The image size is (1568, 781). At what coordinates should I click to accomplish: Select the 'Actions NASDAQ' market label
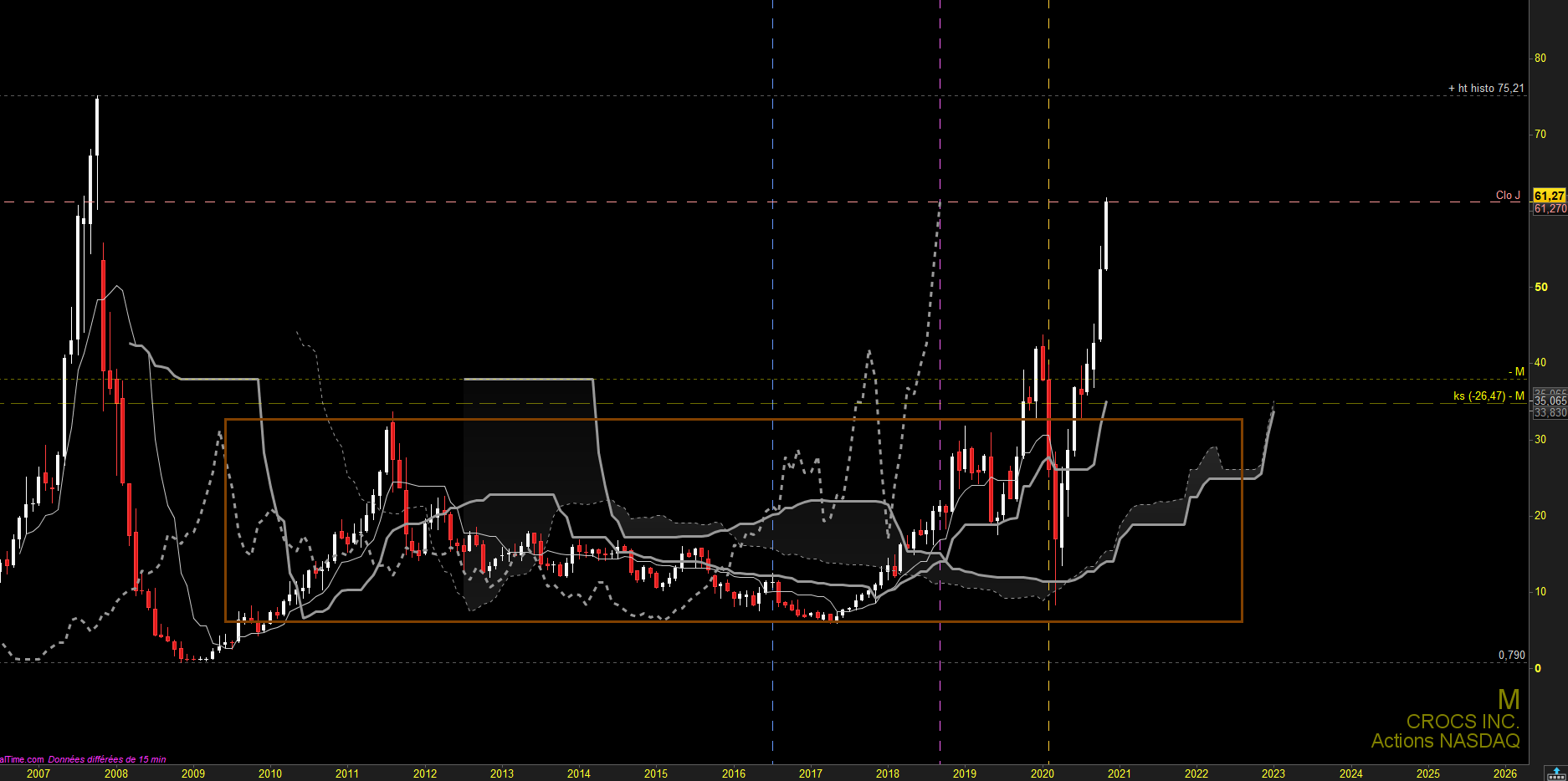1445,741
